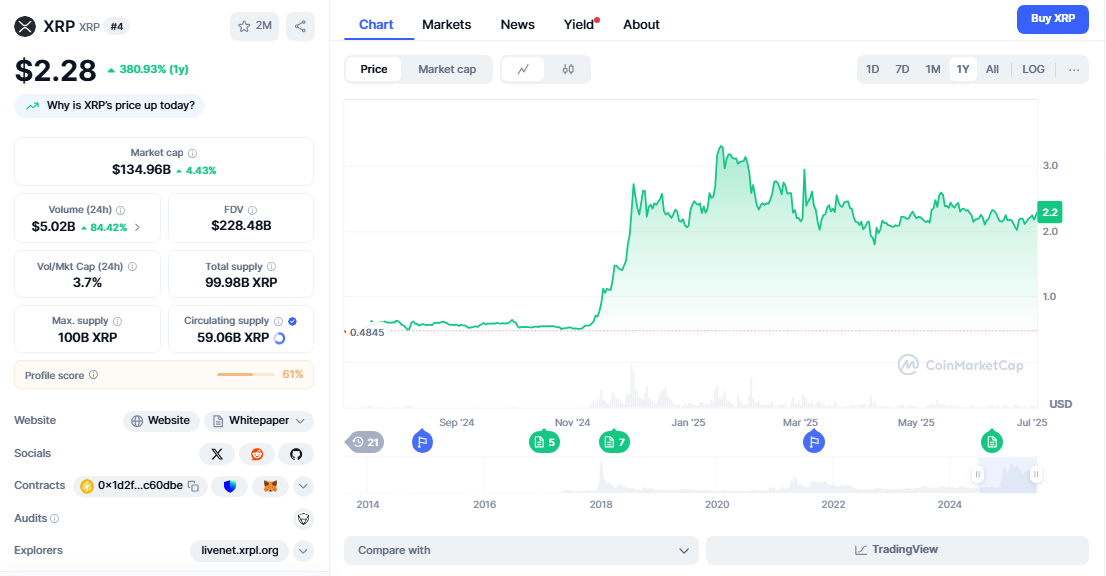The height and width of the screenshot is (576, 1106).
Task: Open the Website link button
Action: point(161,421)
